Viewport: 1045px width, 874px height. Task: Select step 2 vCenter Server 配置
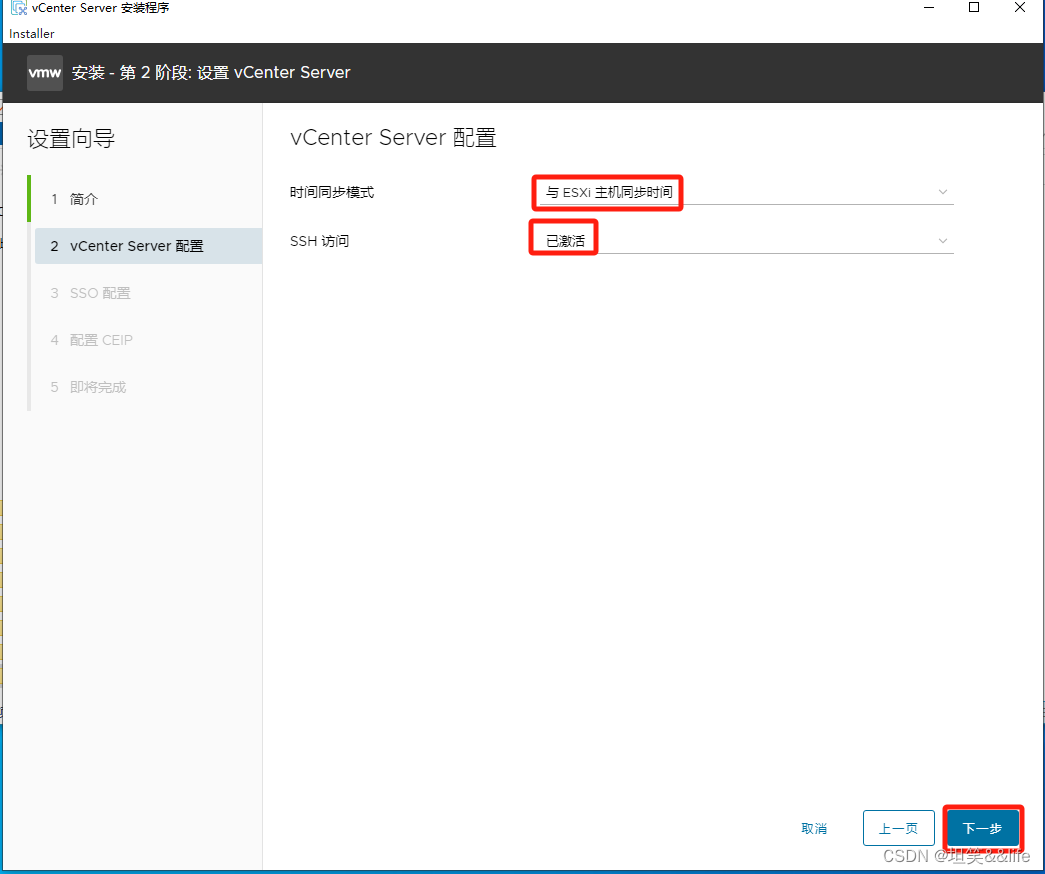148,246
